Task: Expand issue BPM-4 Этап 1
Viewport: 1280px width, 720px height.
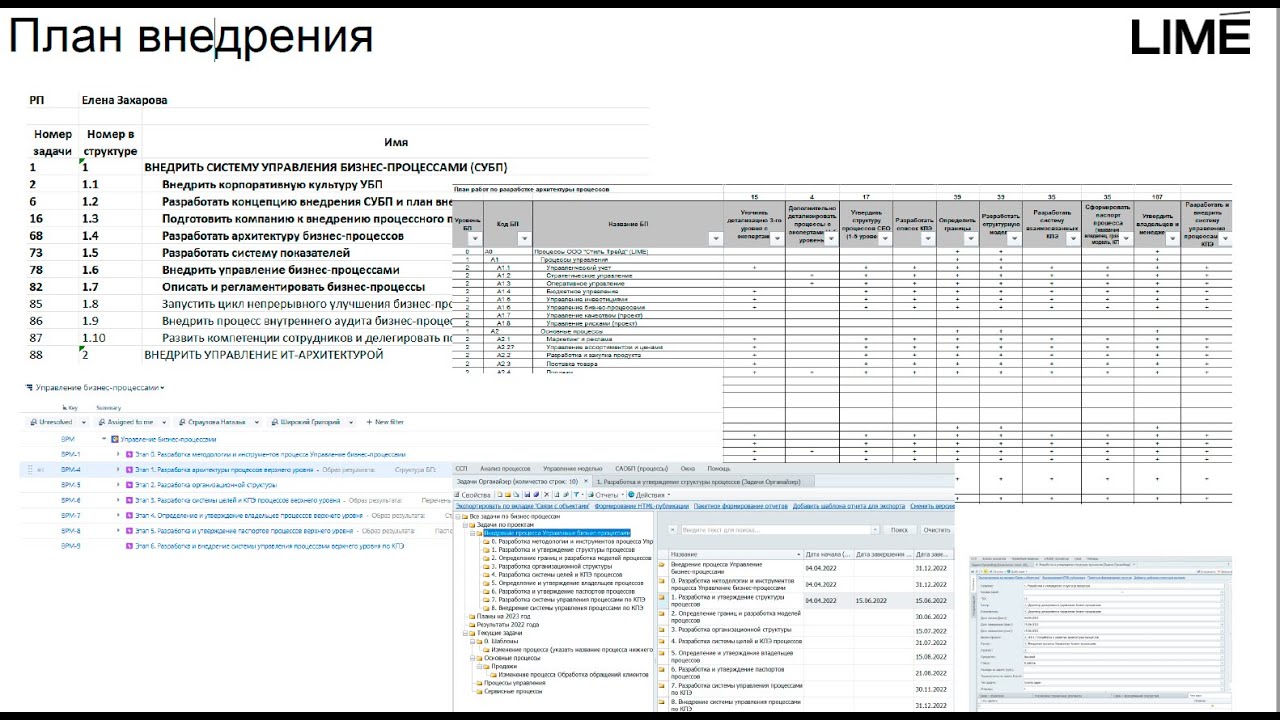Action: 117,469
